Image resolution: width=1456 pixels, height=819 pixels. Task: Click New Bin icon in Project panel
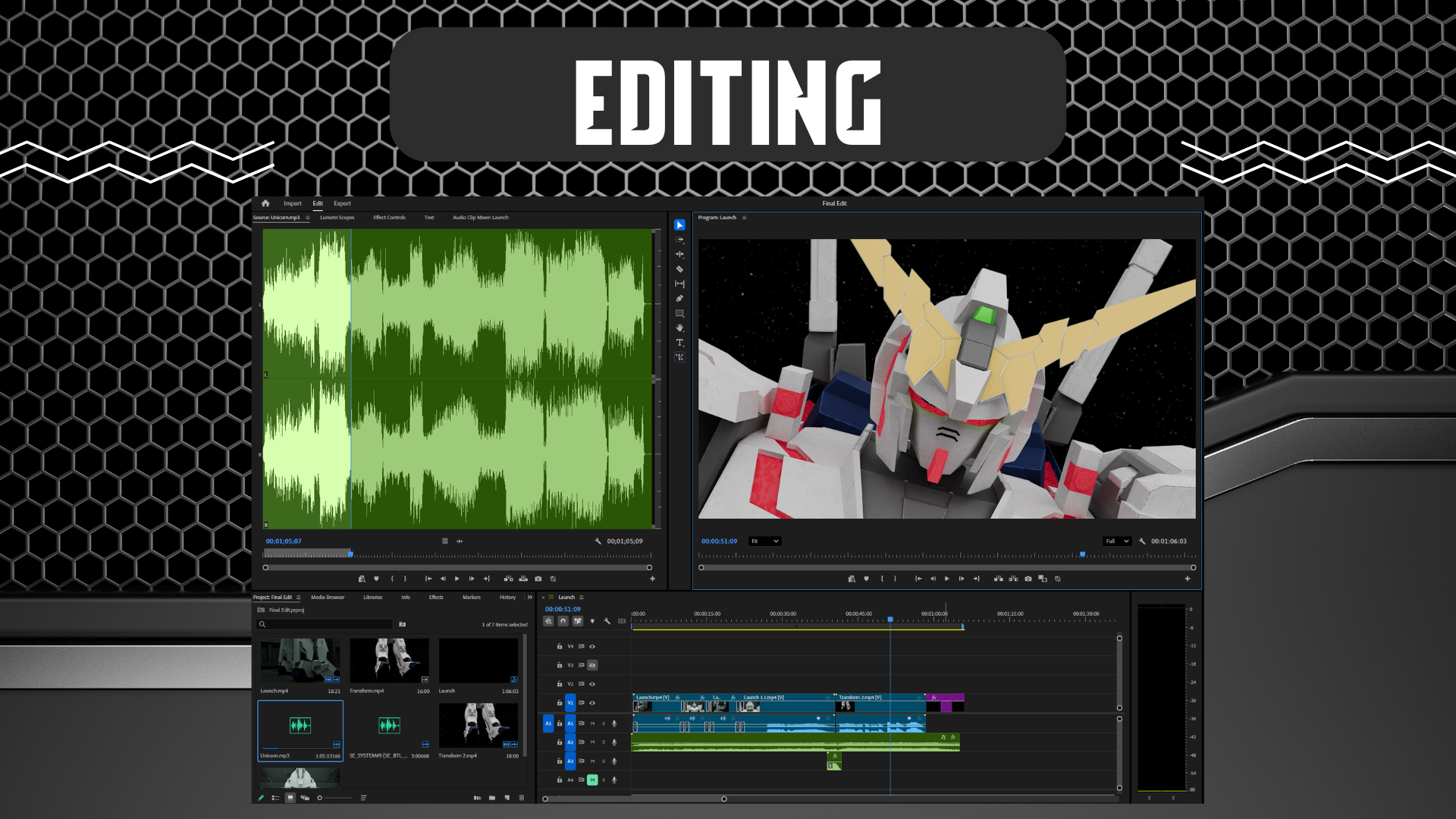point(492,798)
